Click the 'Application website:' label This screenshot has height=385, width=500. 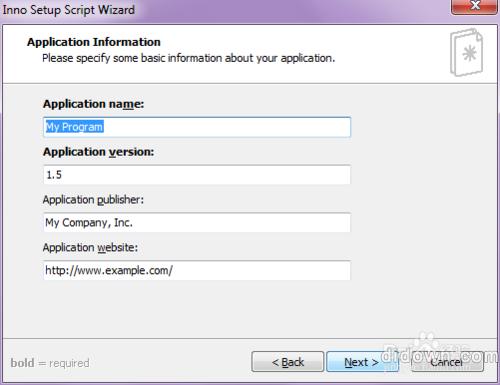pos(90,247)
